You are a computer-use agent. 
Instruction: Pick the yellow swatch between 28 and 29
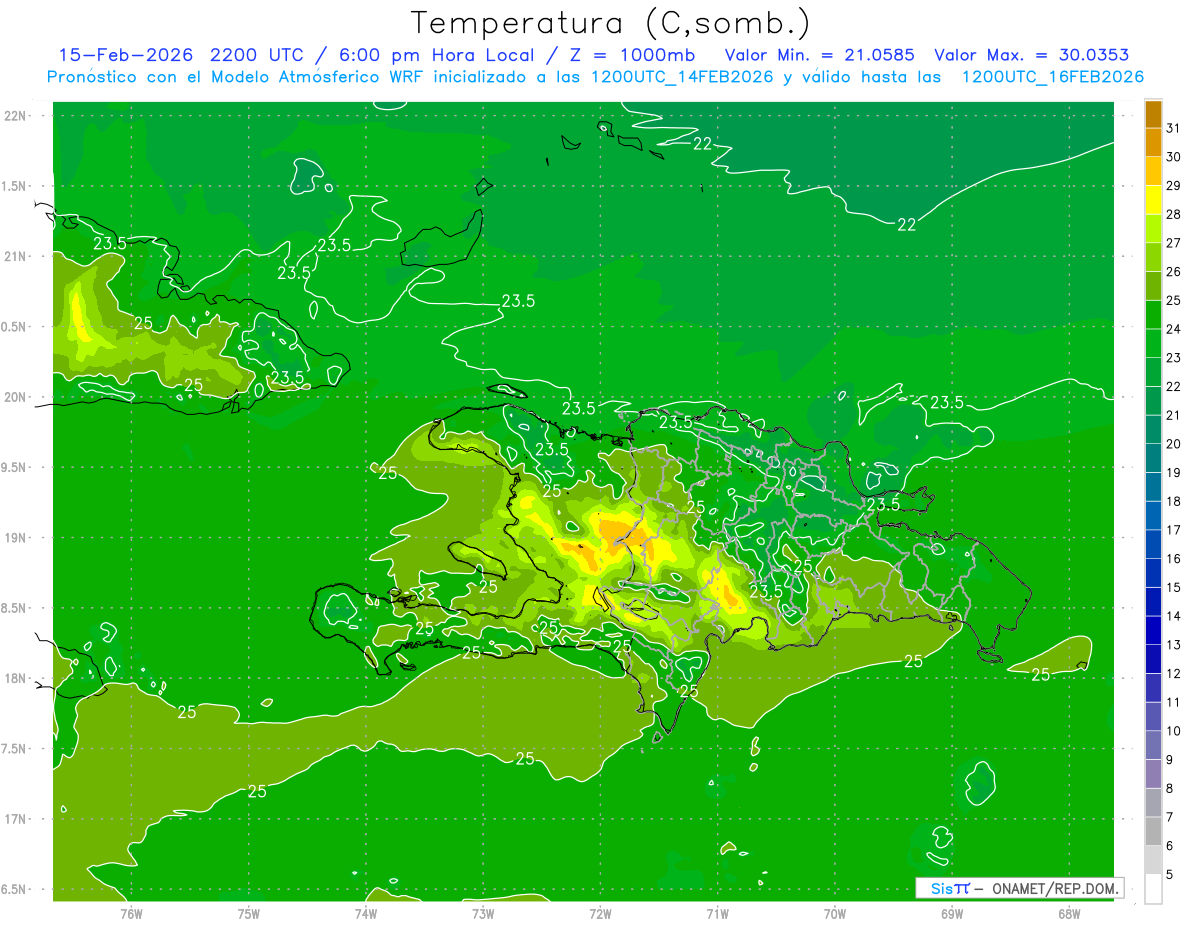pos(1153,200)
